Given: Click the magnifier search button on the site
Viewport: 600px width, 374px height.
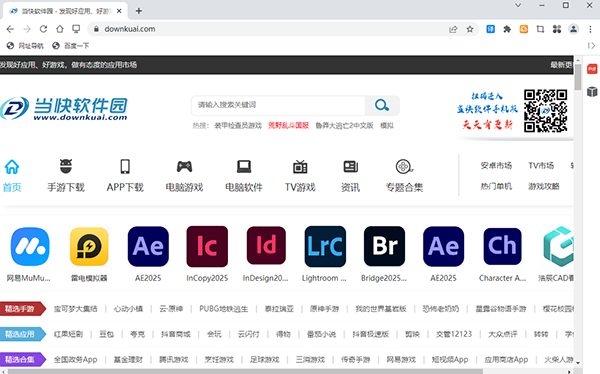Looking at the screenshot, I should point(382,105).
